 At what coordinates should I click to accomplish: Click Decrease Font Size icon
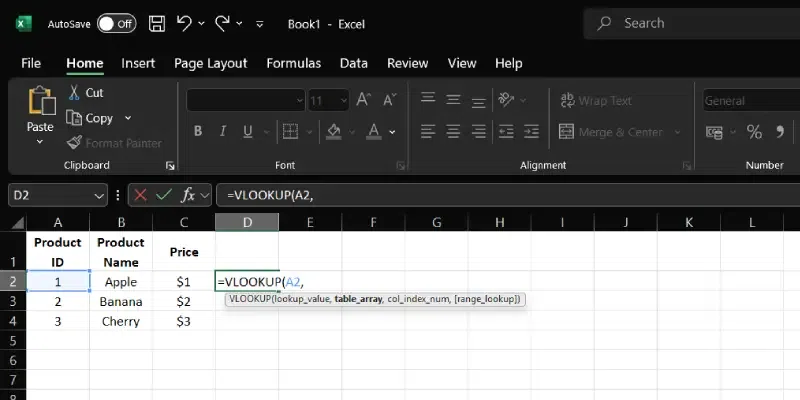(390, 99)
